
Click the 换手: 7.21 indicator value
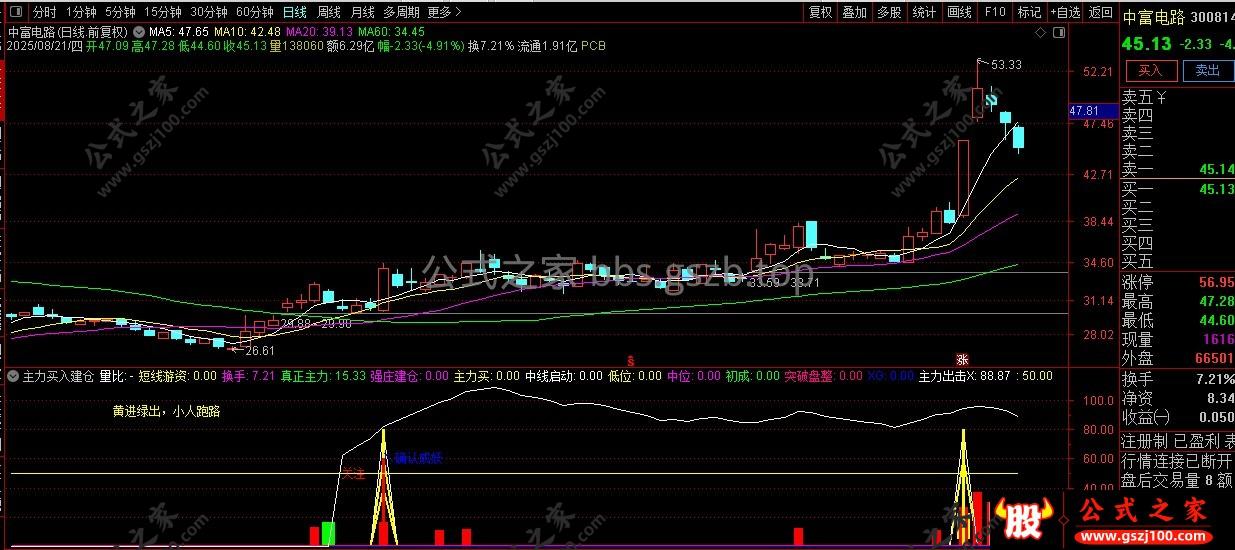(x=248, y=377)
